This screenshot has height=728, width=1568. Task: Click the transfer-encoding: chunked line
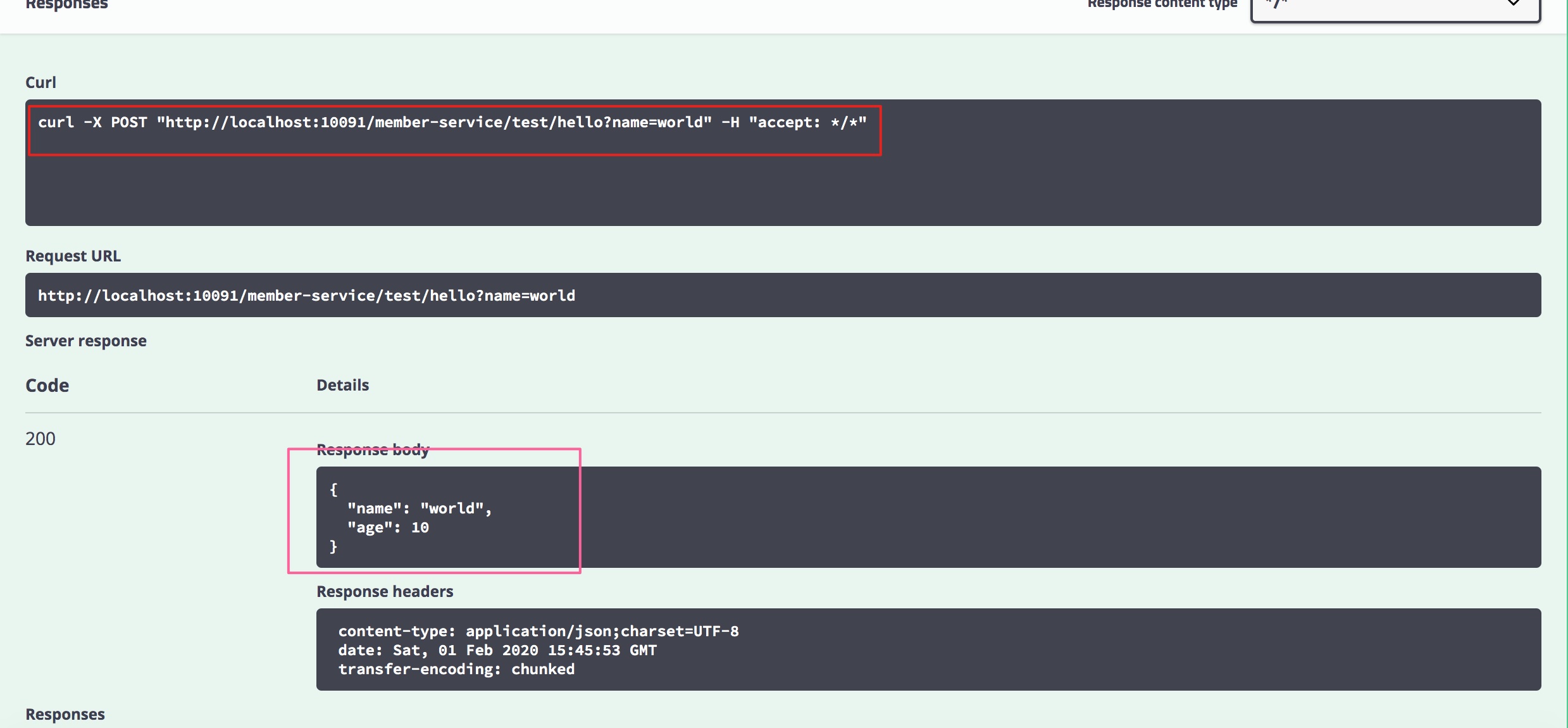point(456,670)
